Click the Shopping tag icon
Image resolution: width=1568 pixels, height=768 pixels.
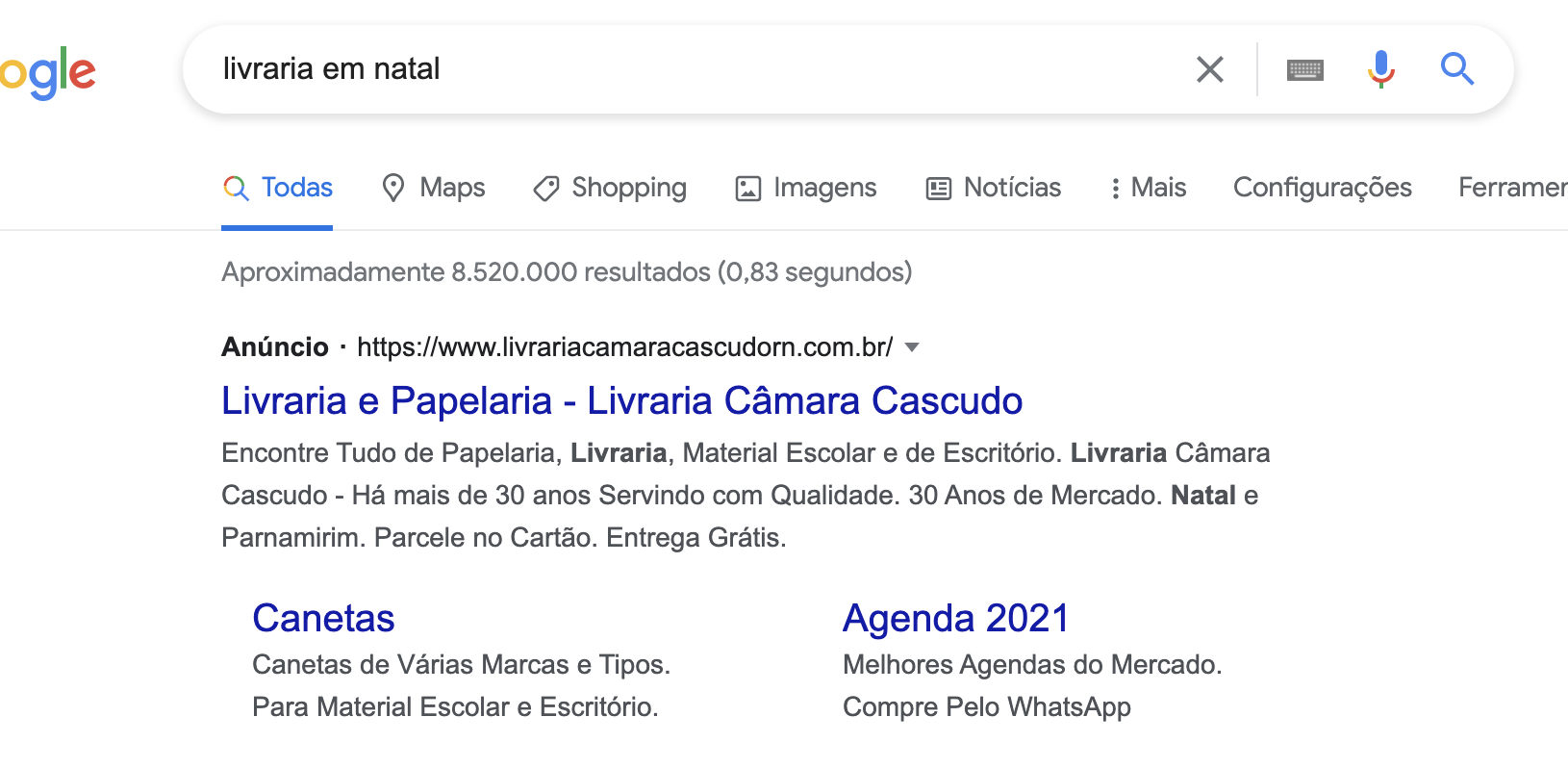click(546, 188)
